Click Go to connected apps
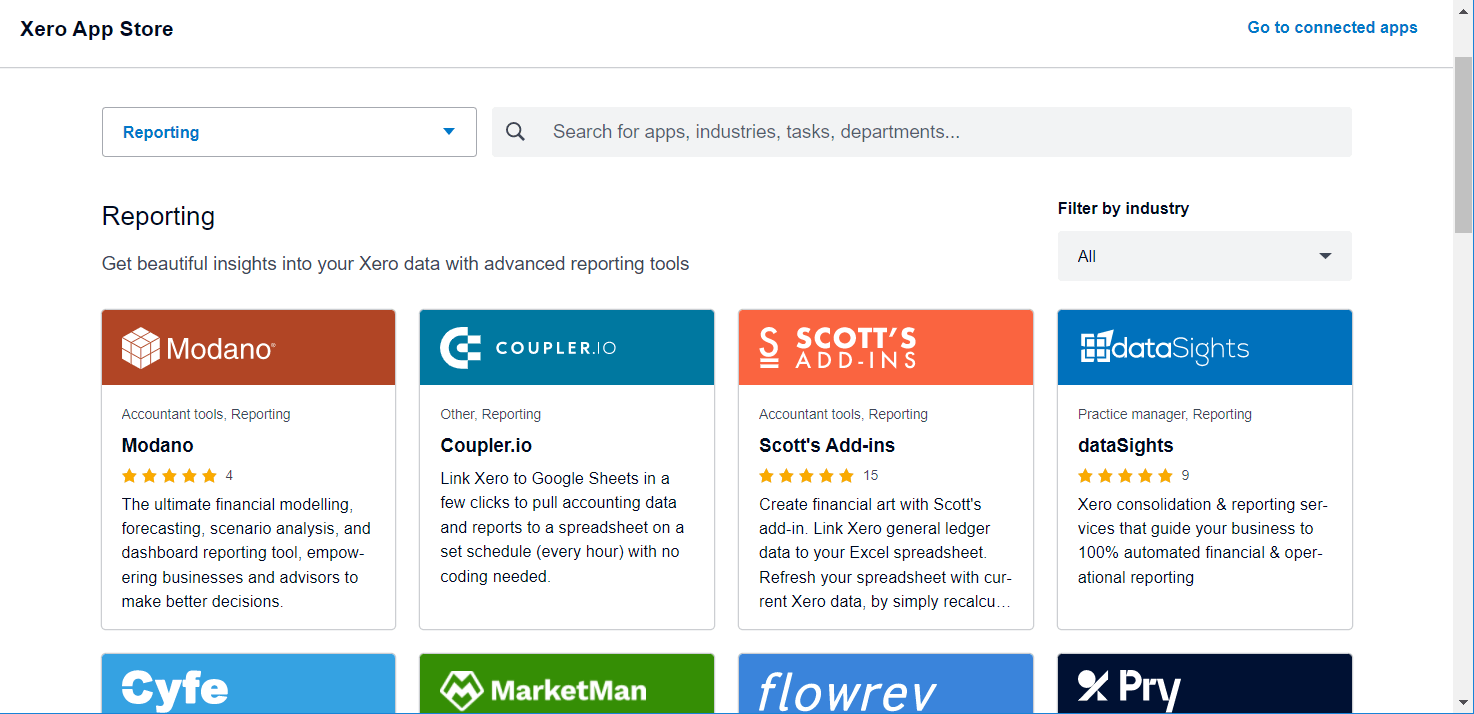Screen dimensions: 1474x714 [x=1332, y=27]
